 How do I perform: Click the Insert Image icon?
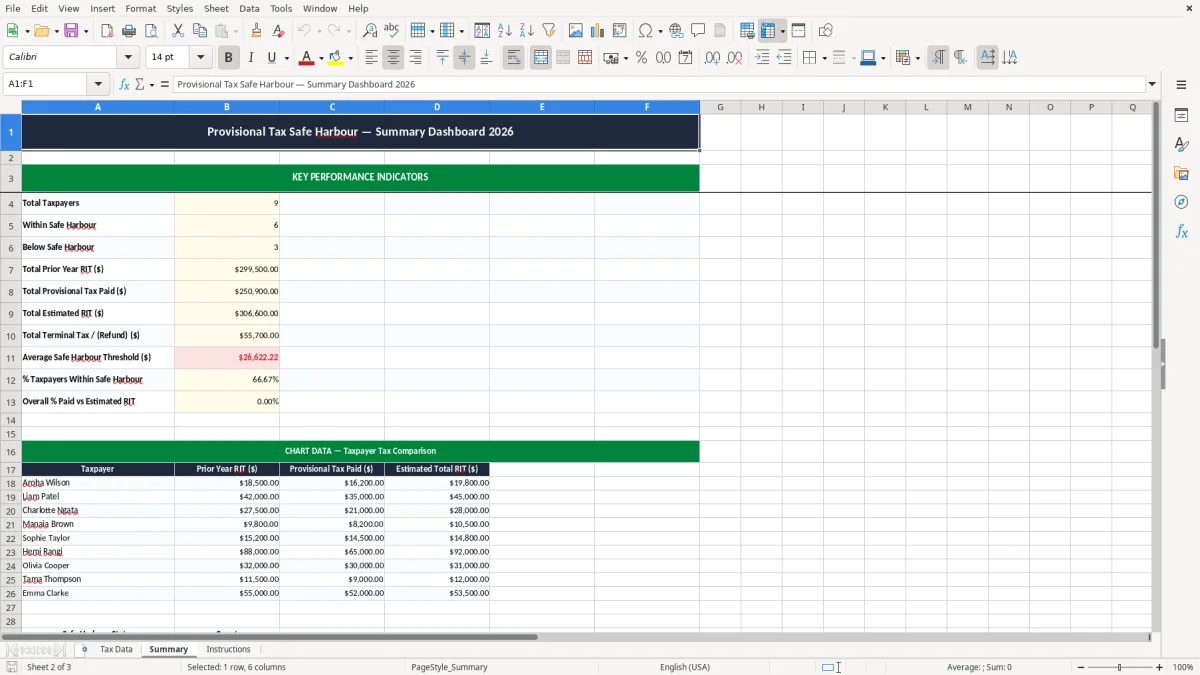point(576,31)
